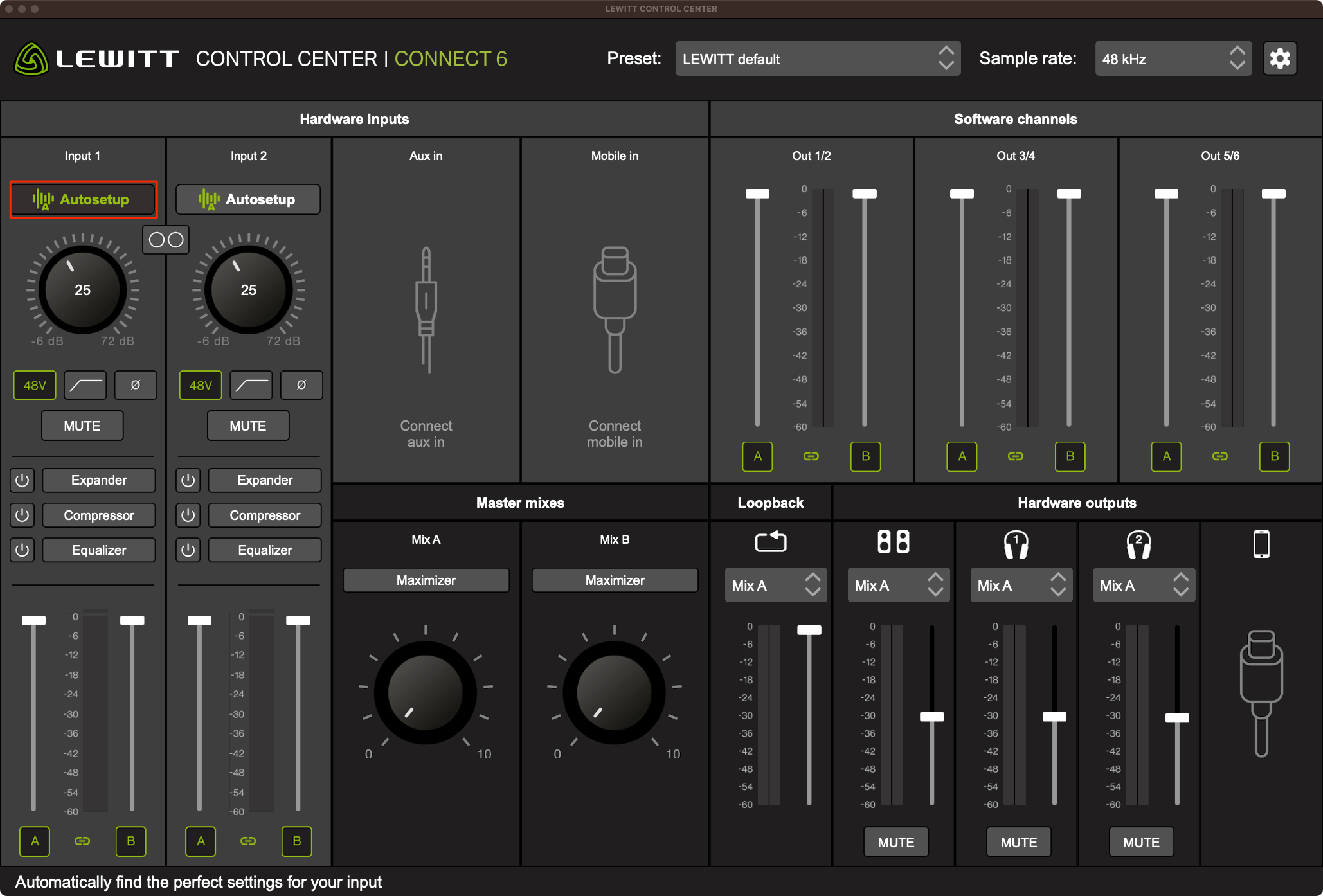The width and height of the screenshot is (1323, 896).
Task: Click the Mix A master volume knob
Action: tap(426, 692)
